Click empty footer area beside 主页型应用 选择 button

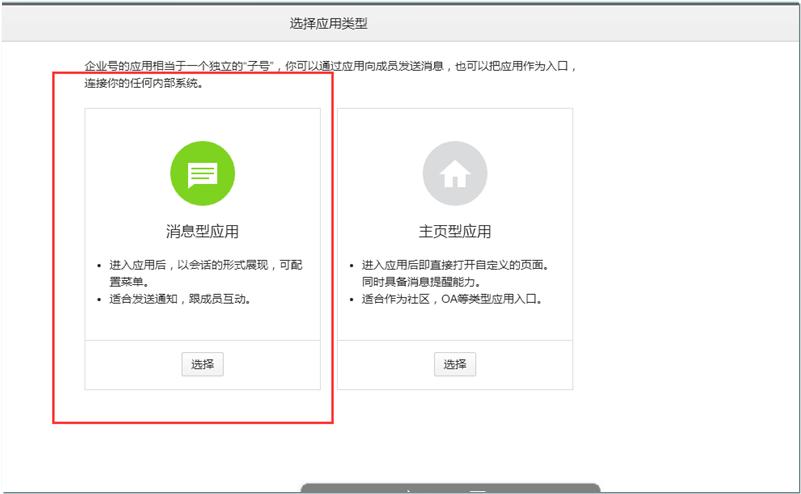point(522,364)
